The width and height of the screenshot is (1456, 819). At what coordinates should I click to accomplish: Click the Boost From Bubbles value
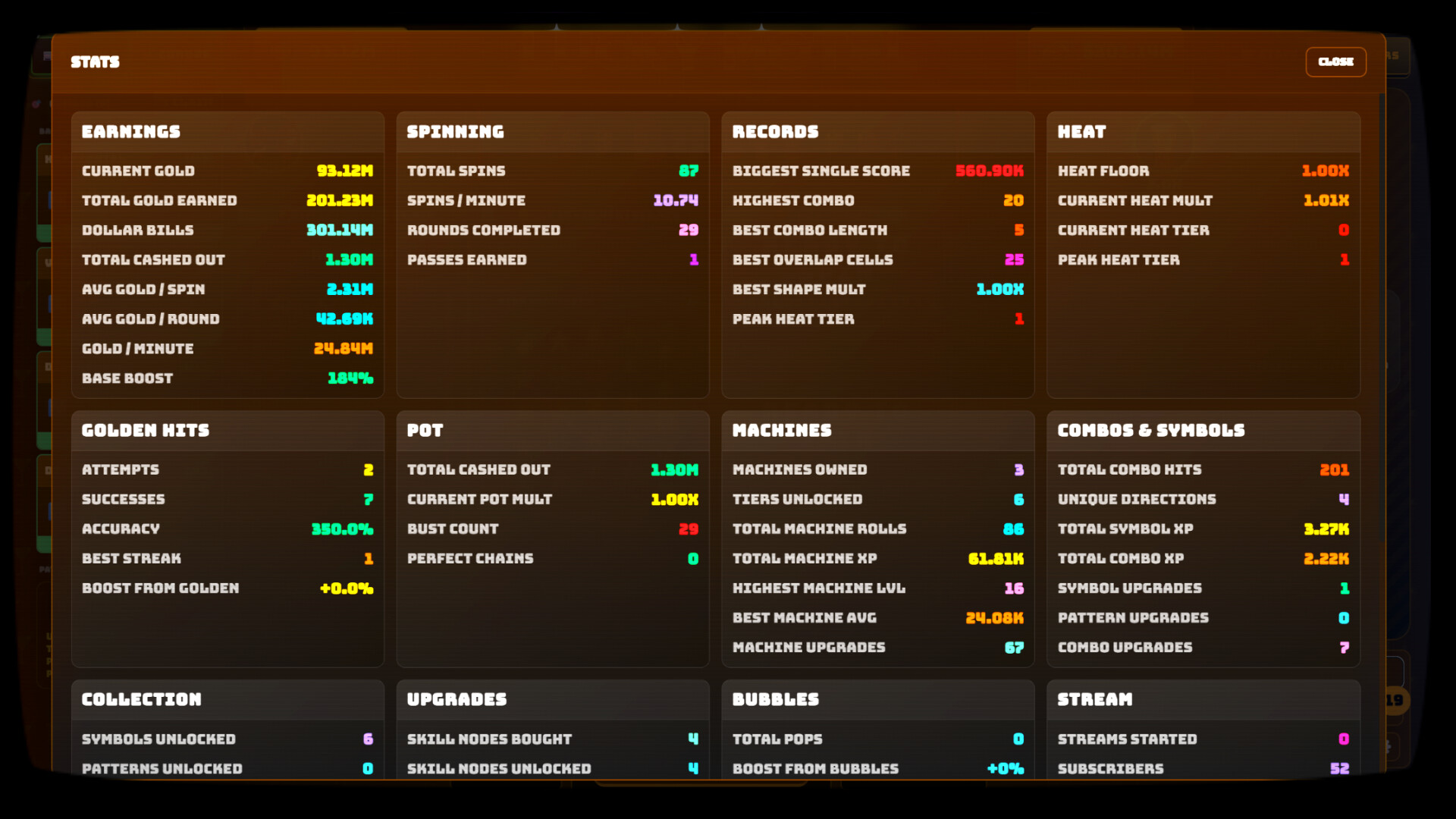coord(1005,768)
